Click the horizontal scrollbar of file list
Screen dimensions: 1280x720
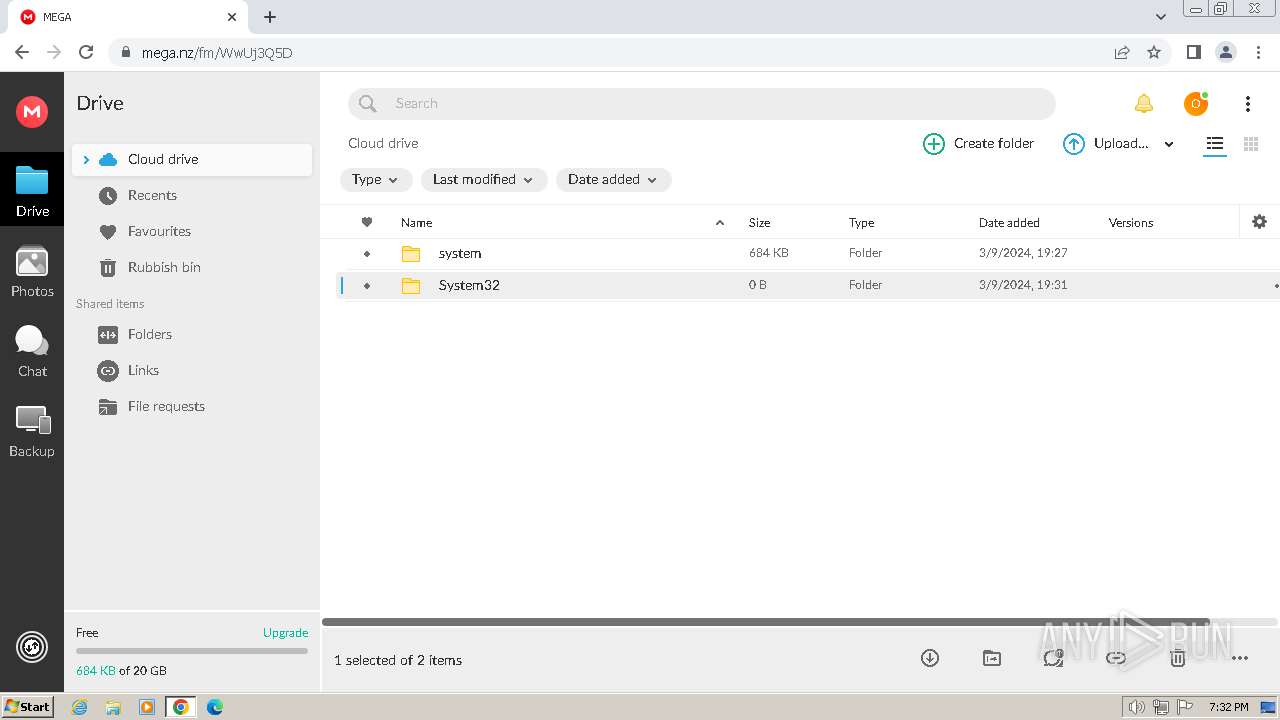[x=766, y=622]
